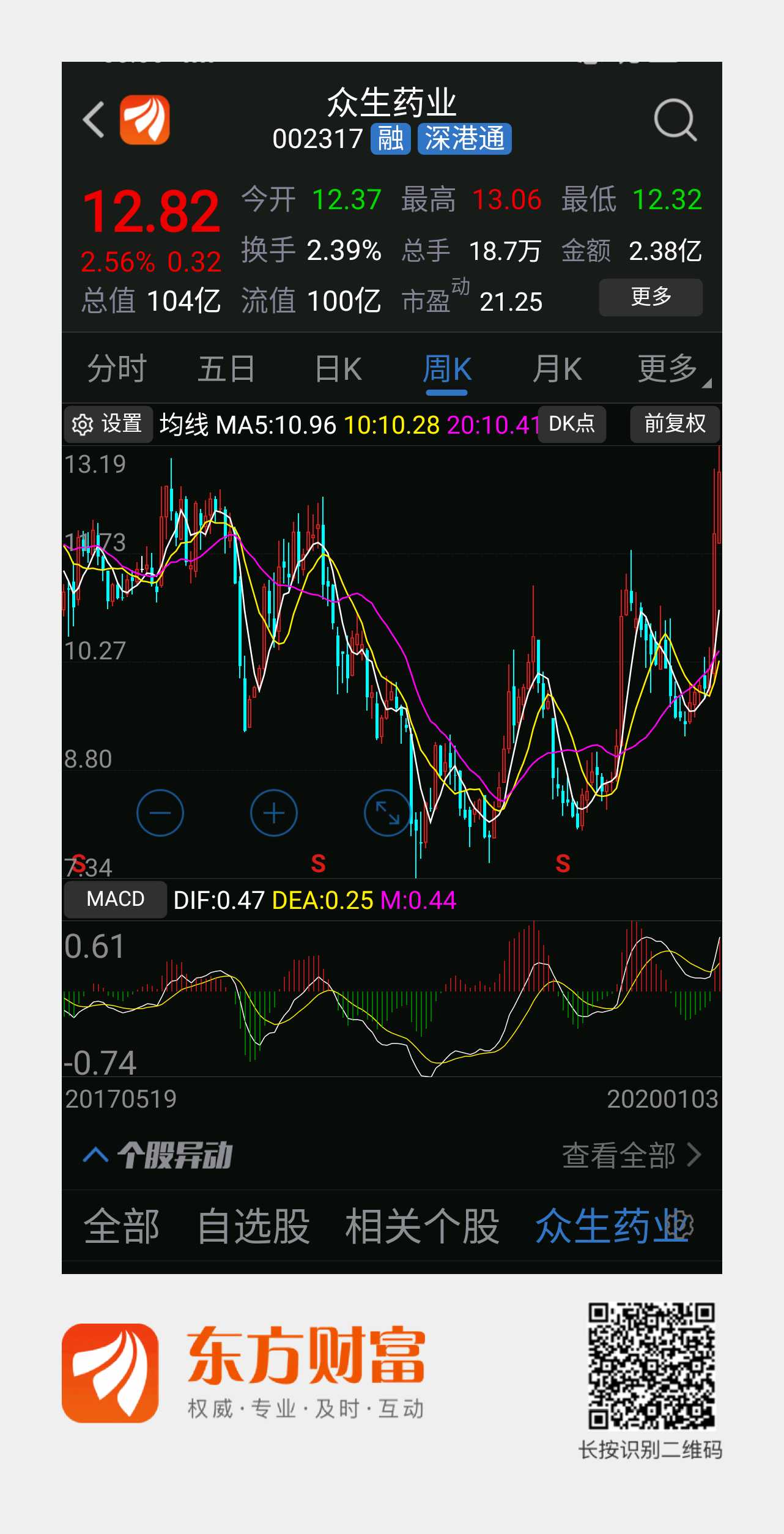Change 前复权 price adjustment mode

click(675, 424)
